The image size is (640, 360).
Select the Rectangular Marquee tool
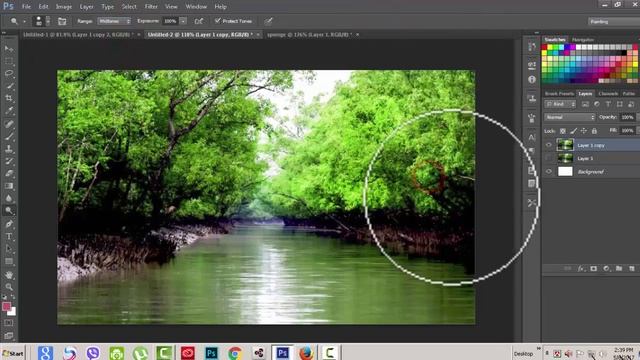coord(9,61)
